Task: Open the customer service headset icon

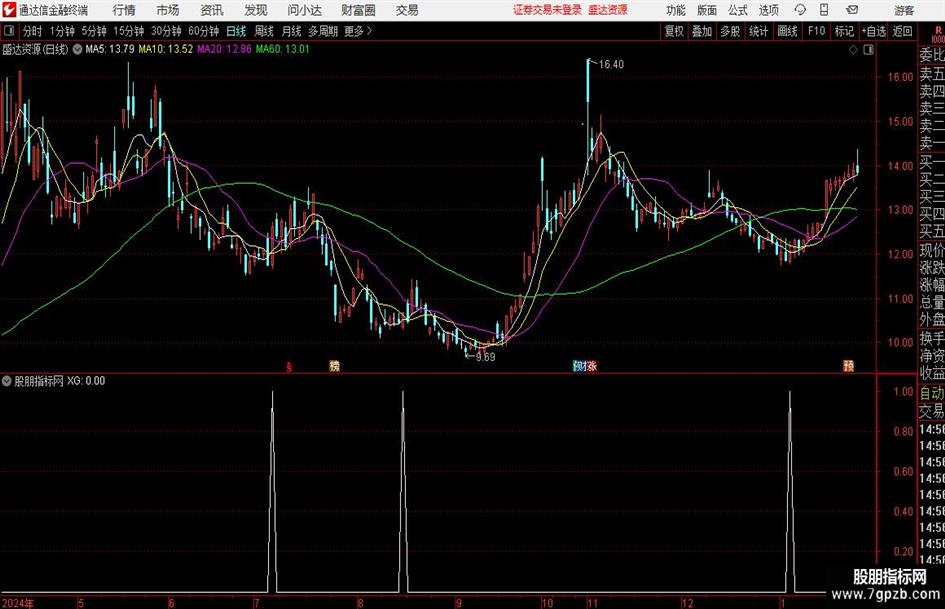Action: pos(800,10)
